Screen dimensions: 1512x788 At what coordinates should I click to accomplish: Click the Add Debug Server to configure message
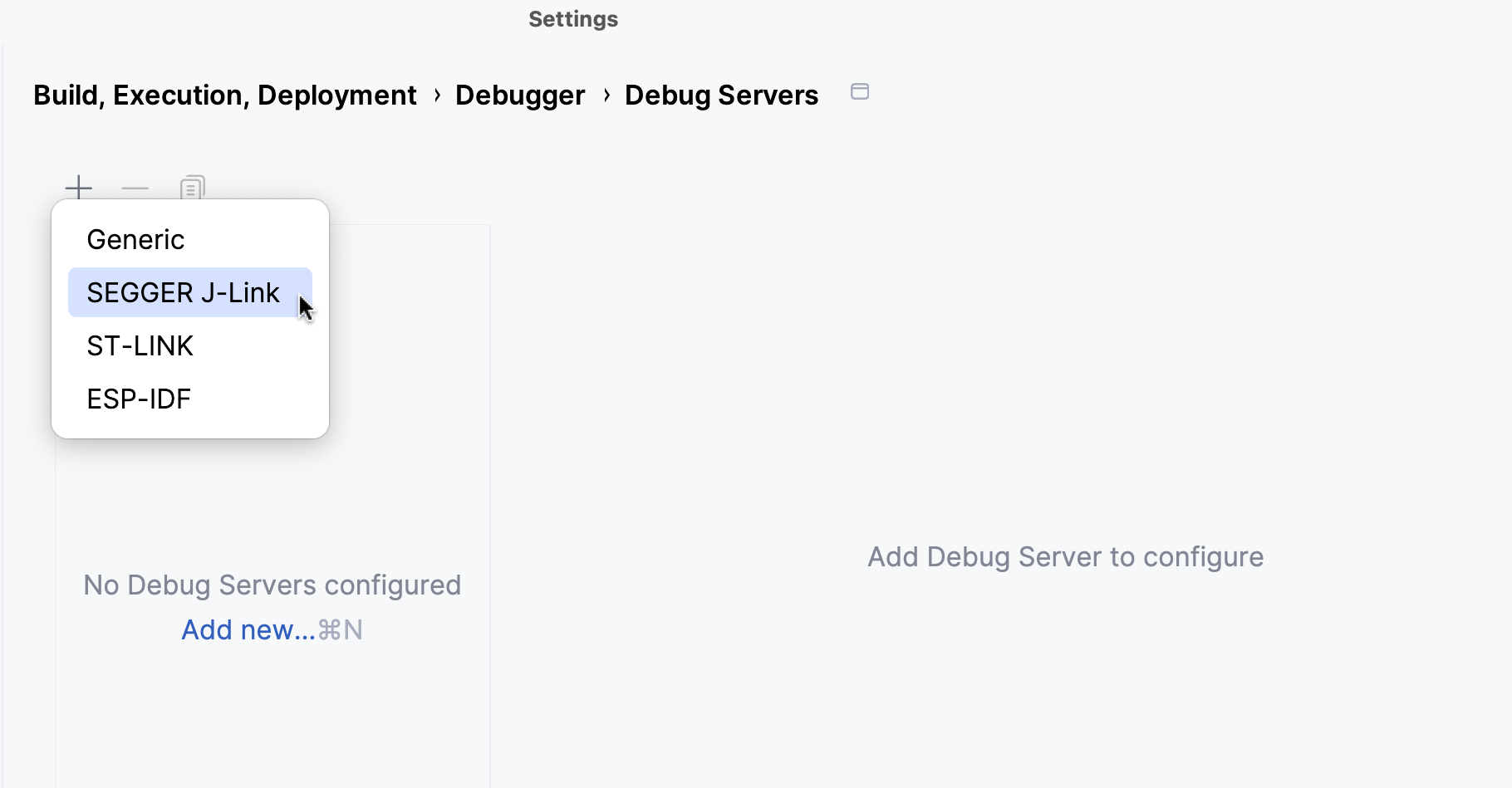pyautogui.click(x=1066, y=557)
